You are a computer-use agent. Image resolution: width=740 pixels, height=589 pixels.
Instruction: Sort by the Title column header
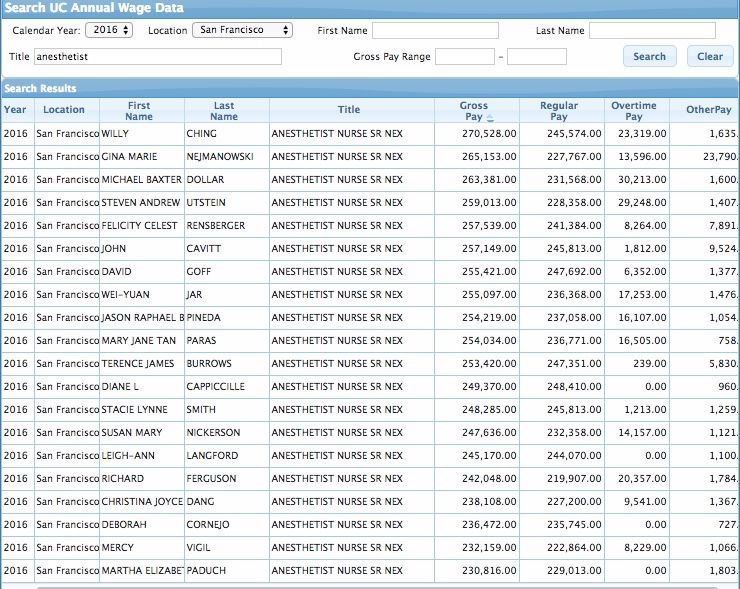pos(349,110)
